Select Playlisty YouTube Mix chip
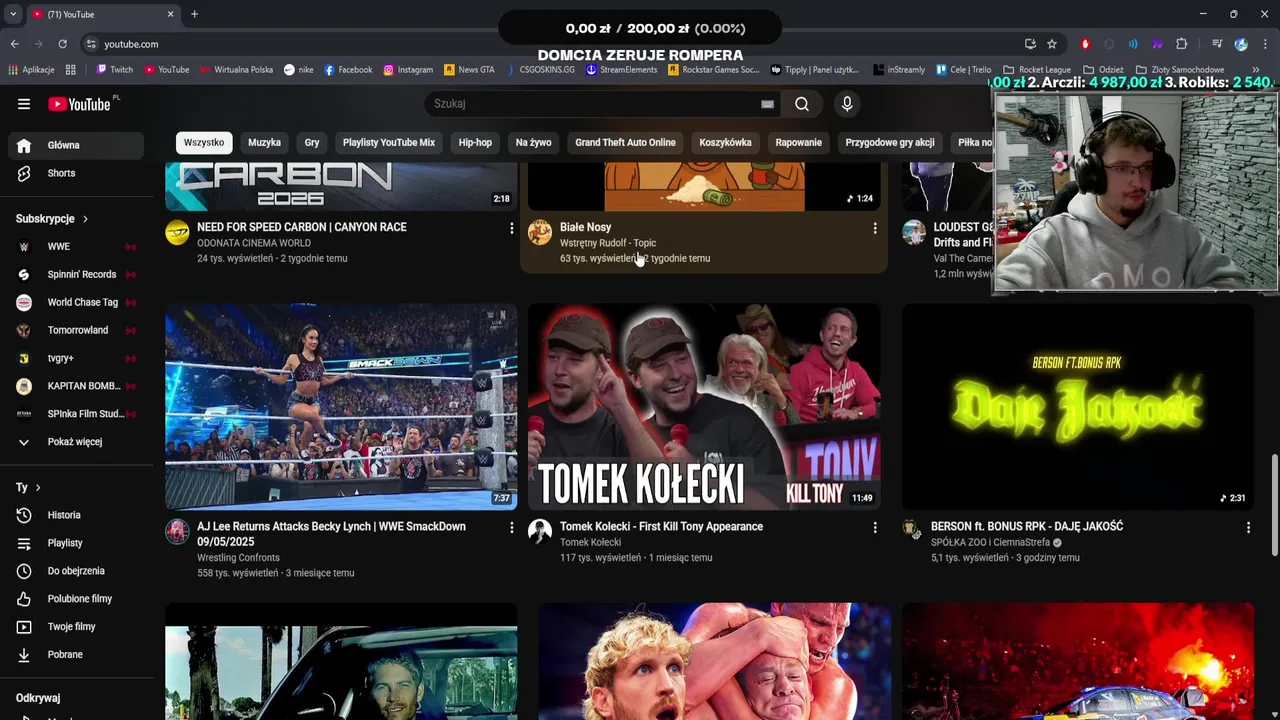 [x=389, y=143]
